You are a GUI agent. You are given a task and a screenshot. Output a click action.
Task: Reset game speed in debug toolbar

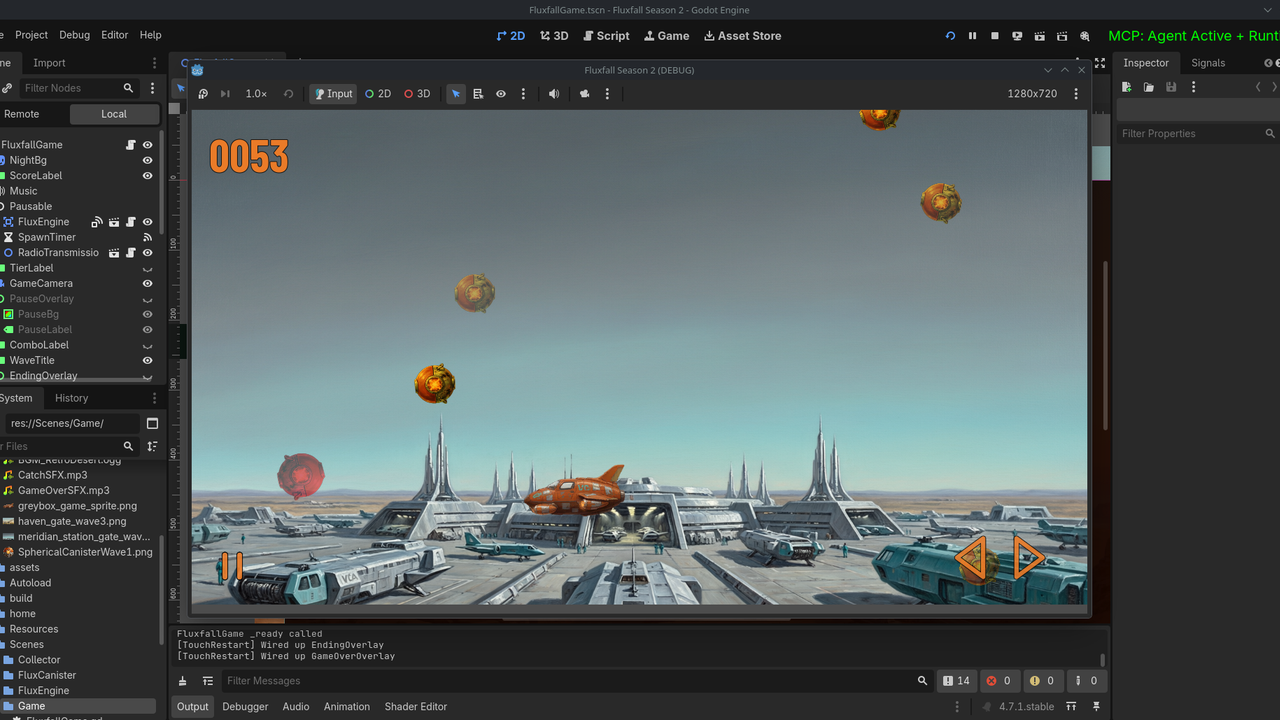click(x=289, y=94)
